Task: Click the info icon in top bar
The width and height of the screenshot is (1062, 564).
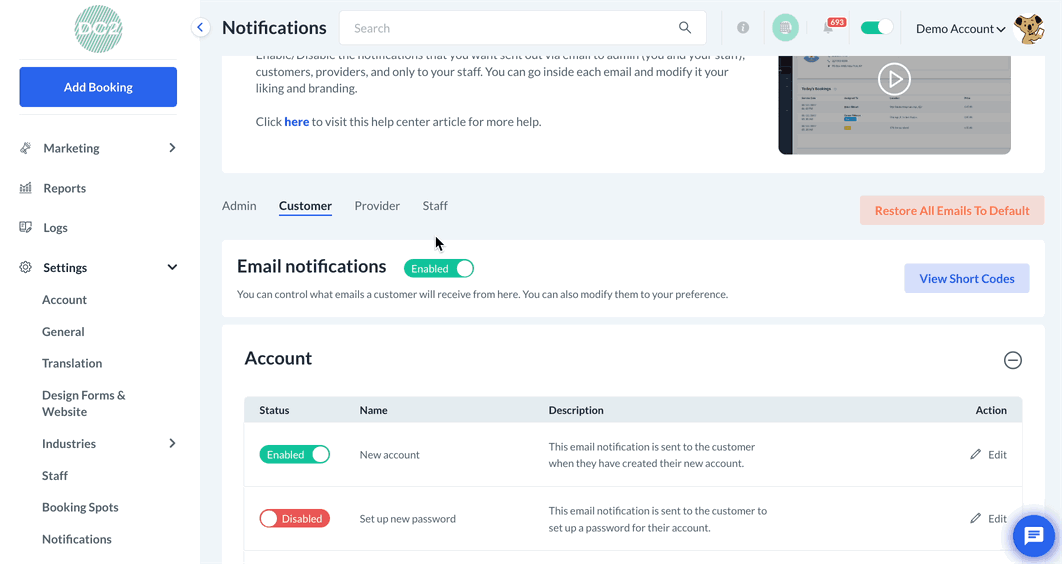Action: pyautogui.click(x=743, y=28)
